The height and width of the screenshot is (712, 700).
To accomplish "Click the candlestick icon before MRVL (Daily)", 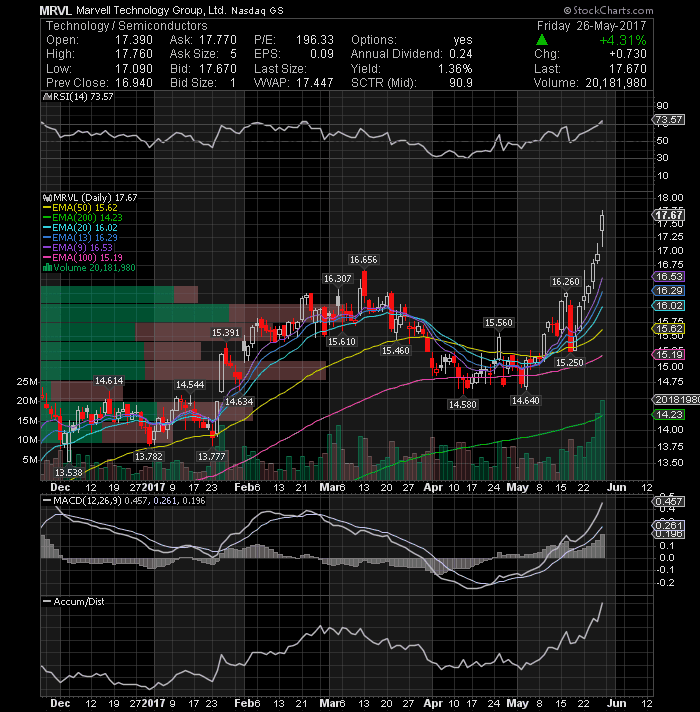I will [x=47, y=198].
